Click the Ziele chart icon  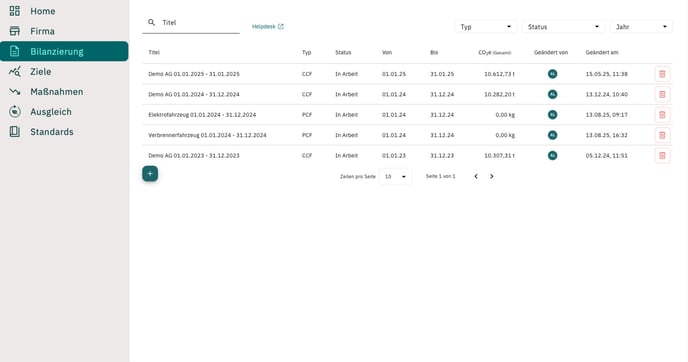[x=14, y=72]
